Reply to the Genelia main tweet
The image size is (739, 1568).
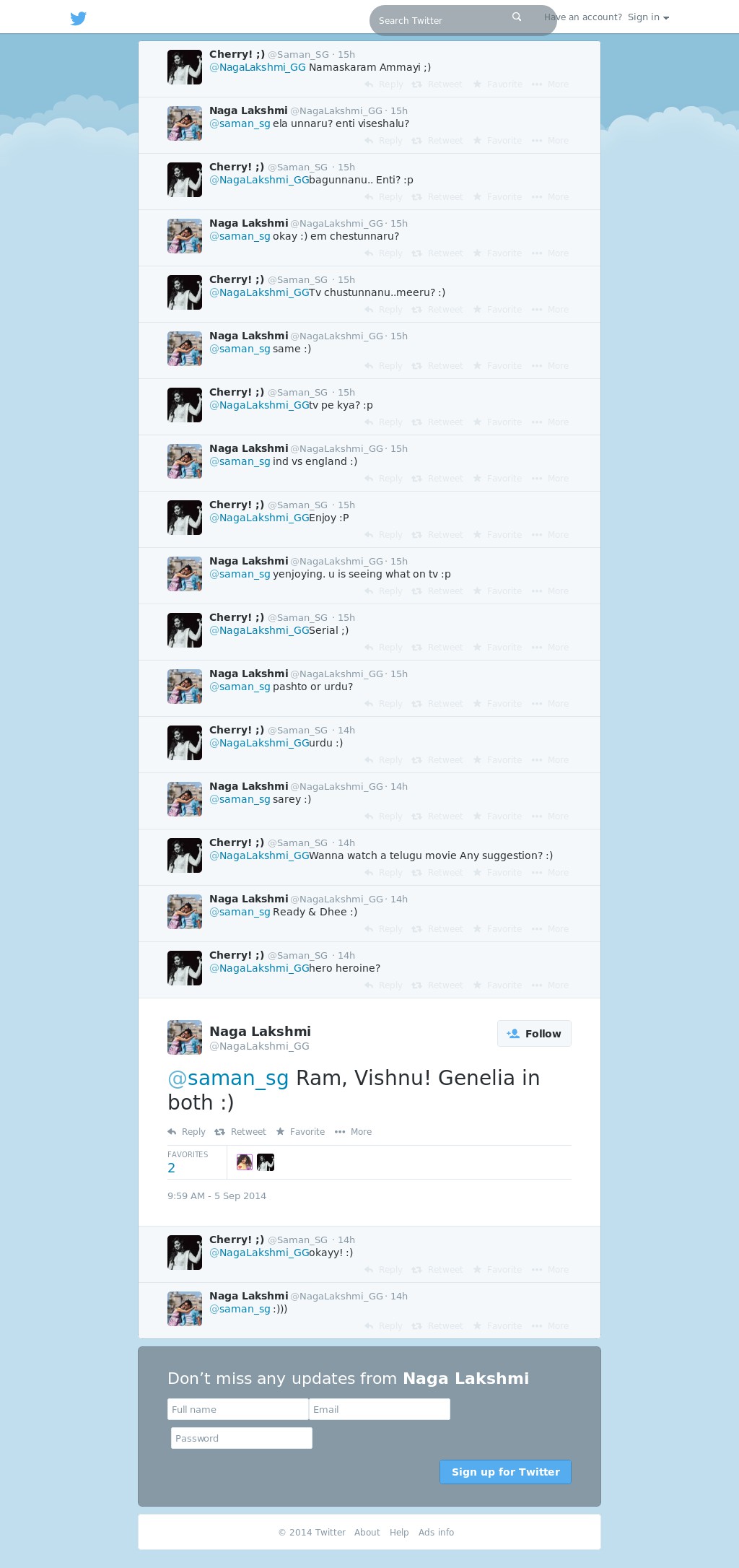click(x=187, y=1131)
